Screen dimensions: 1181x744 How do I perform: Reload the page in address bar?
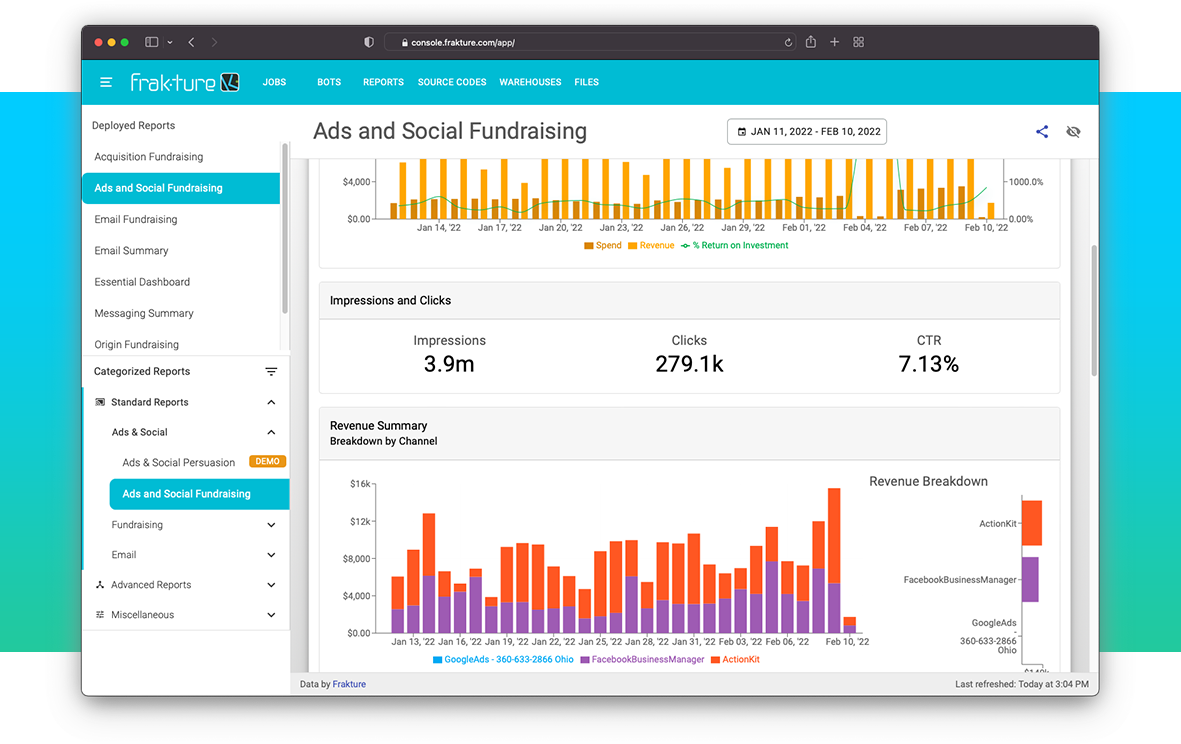[789, 42]
